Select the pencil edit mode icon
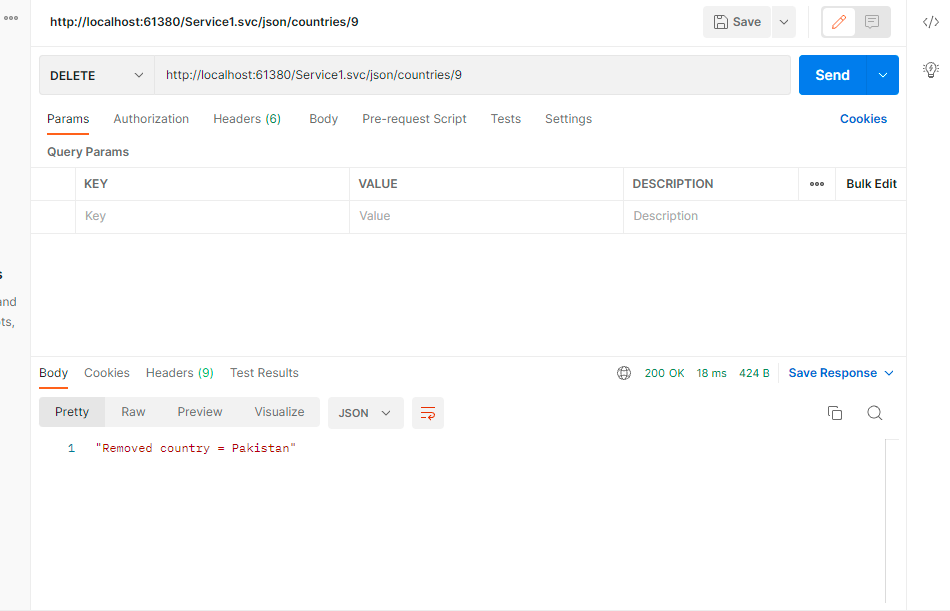This screenshot has width=950, height=611. [x=839, y=22]
